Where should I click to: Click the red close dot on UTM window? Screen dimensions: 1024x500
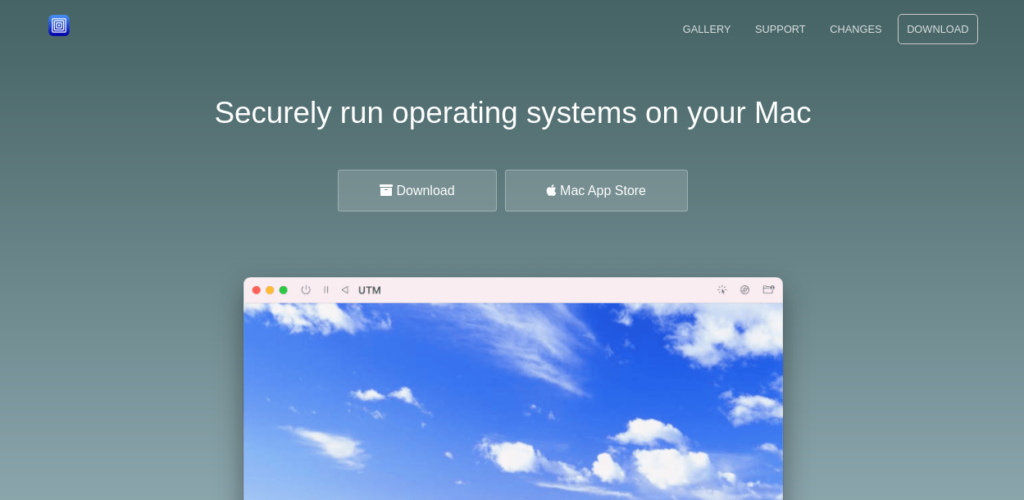tap(256, 290)
